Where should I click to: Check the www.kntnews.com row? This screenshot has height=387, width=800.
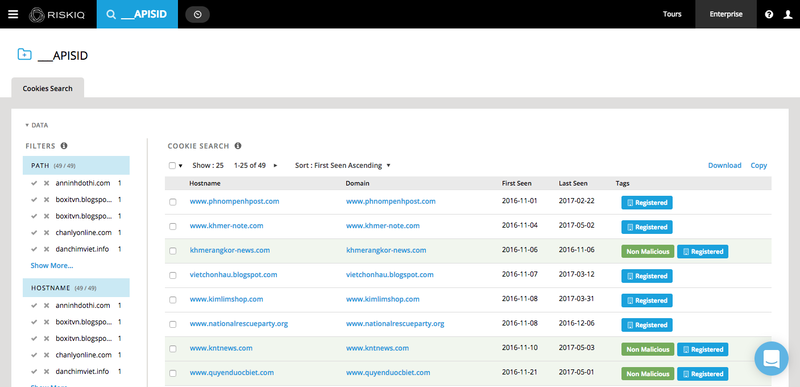pyautogui.click(x=172, y=349)
